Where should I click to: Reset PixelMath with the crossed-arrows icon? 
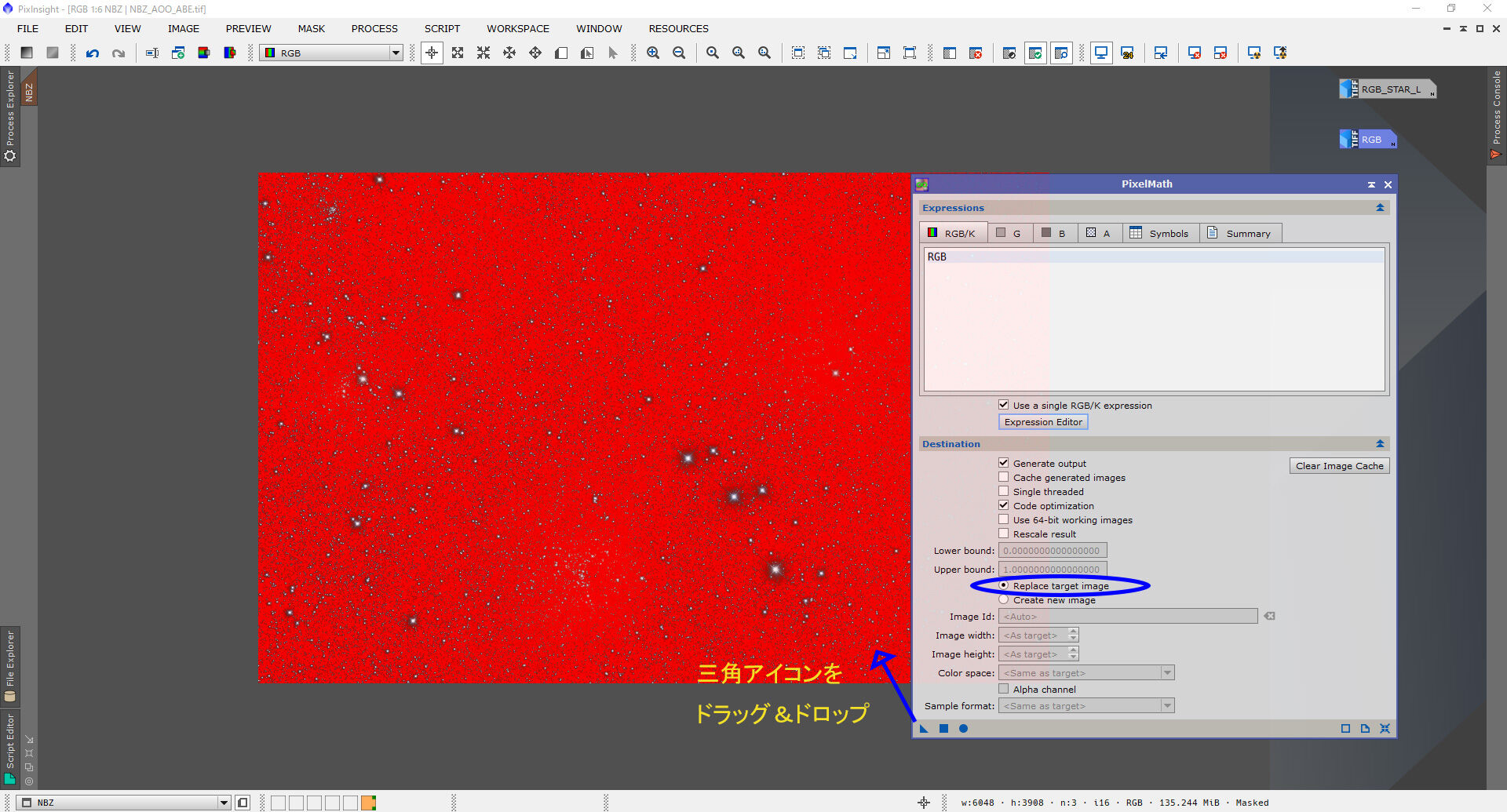tap(1385, 729)
